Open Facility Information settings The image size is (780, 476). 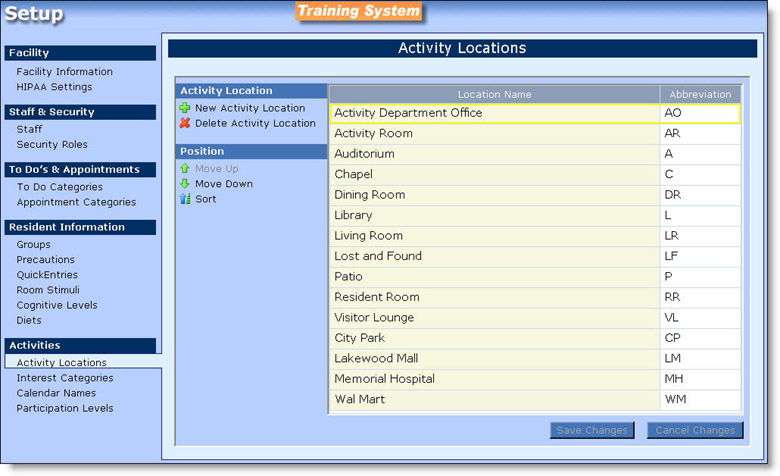click(64, 72)
